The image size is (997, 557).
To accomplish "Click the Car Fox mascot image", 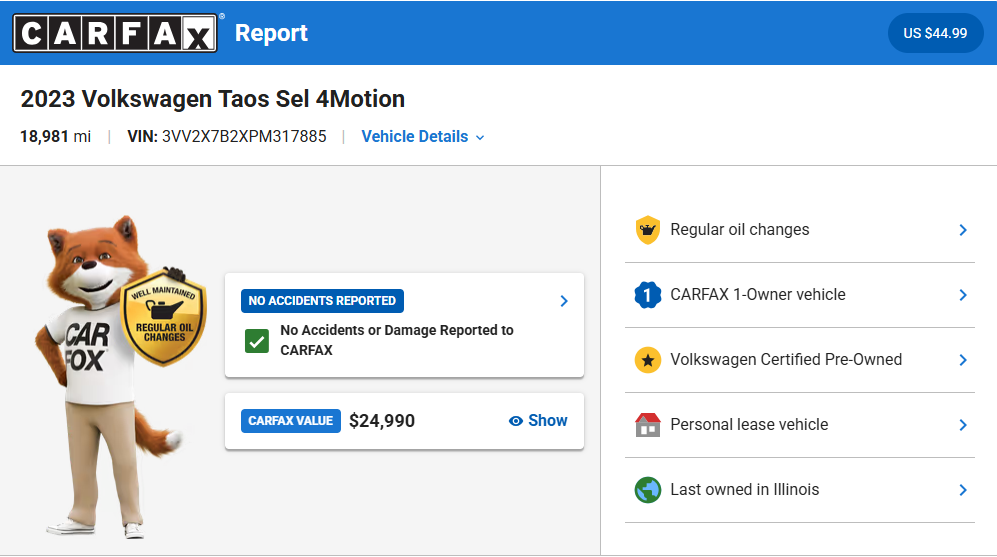I will (x=100, y=380).
